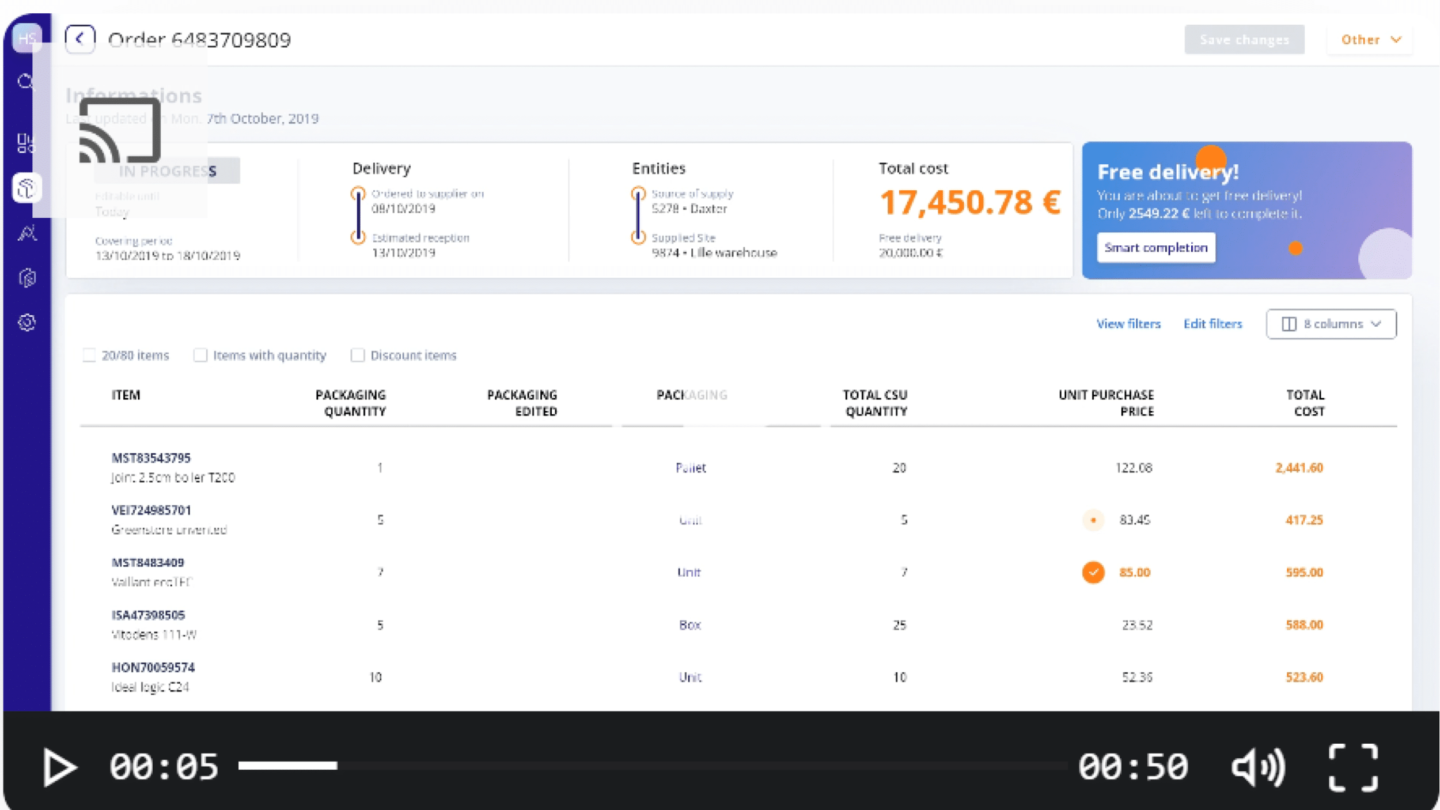Open settings gear in sidebar

[x=27, y=323]
